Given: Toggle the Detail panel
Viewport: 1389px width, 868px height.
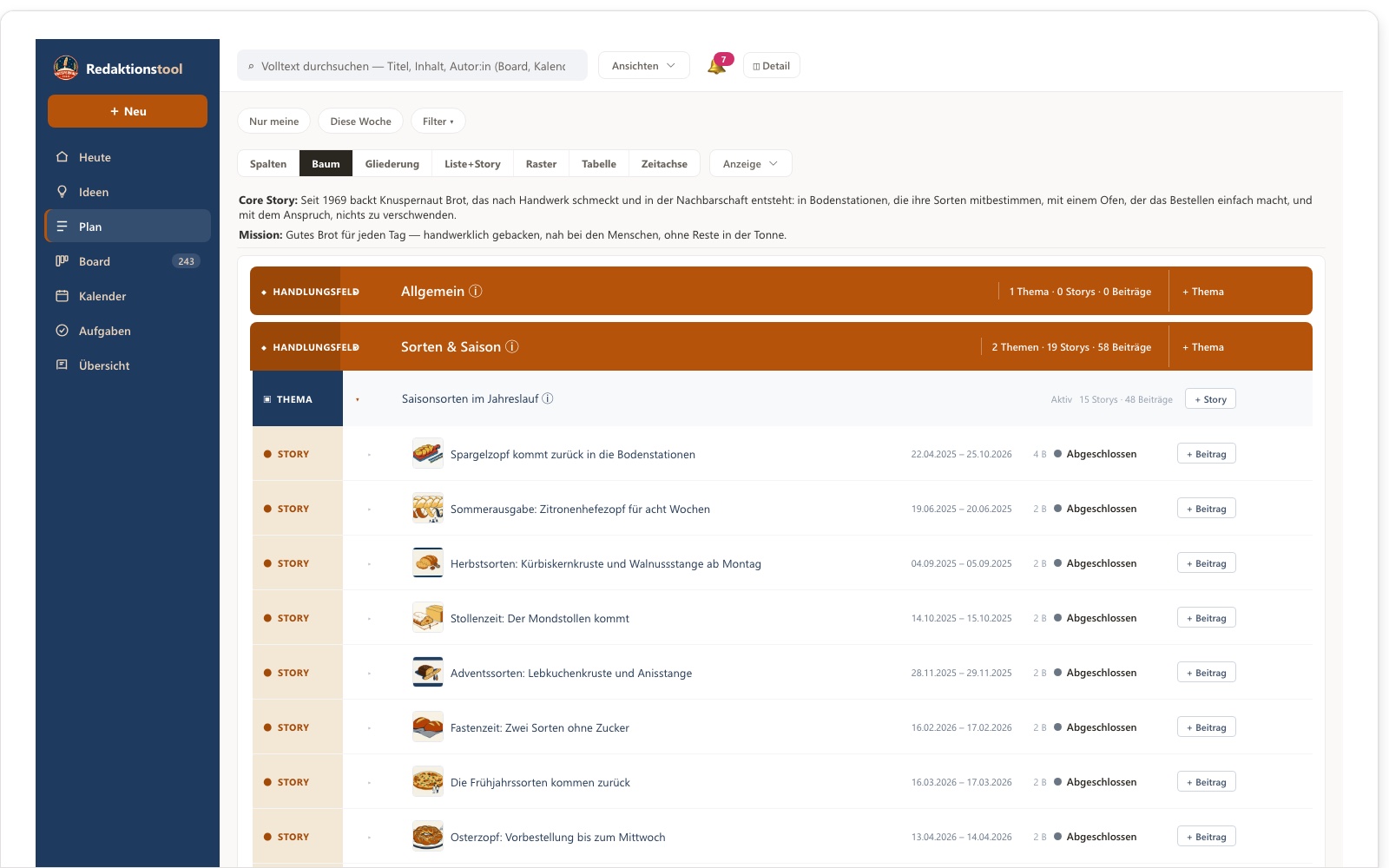Looking at the screenshot, I should tap(771, 66).
